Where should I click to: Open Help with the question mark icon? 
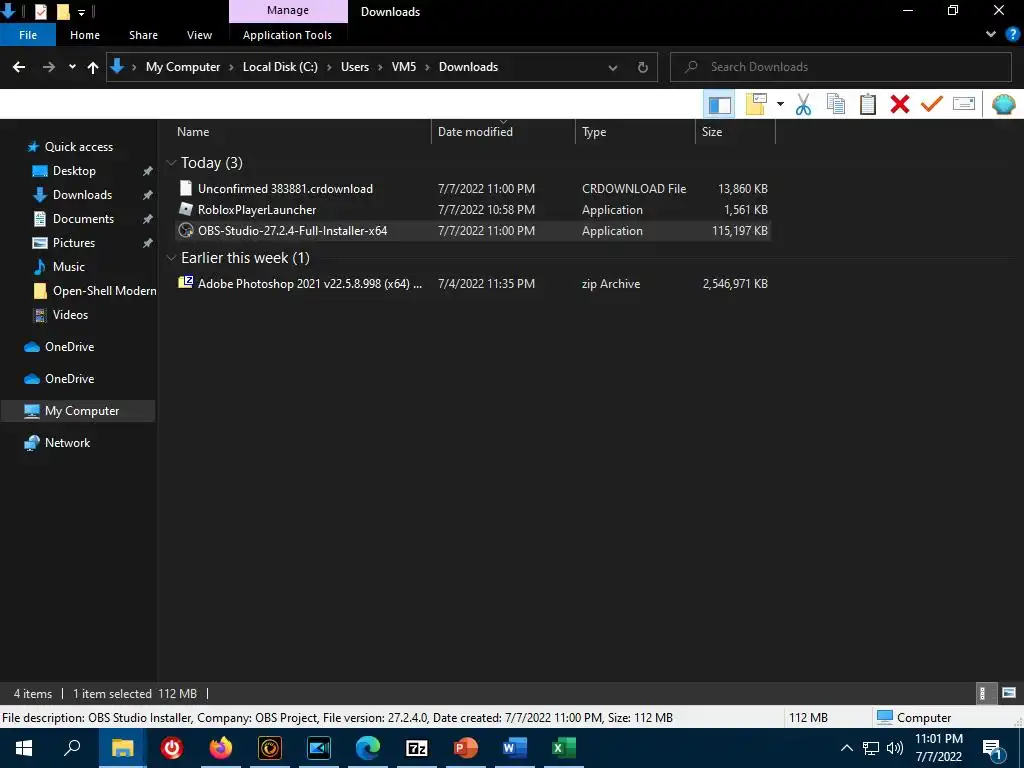tap(1013, 35)
